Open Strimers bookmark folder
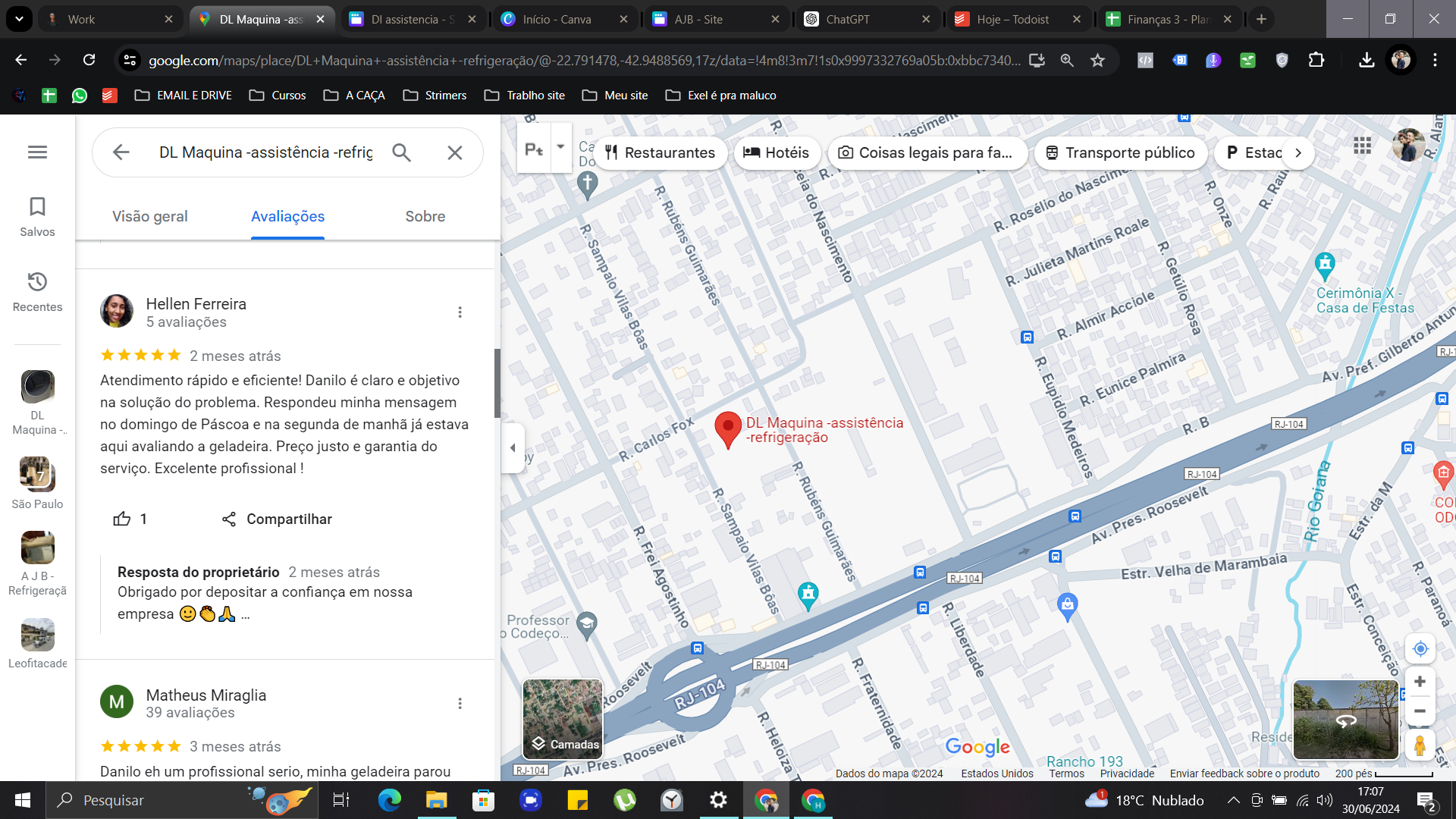 point(435,96)
